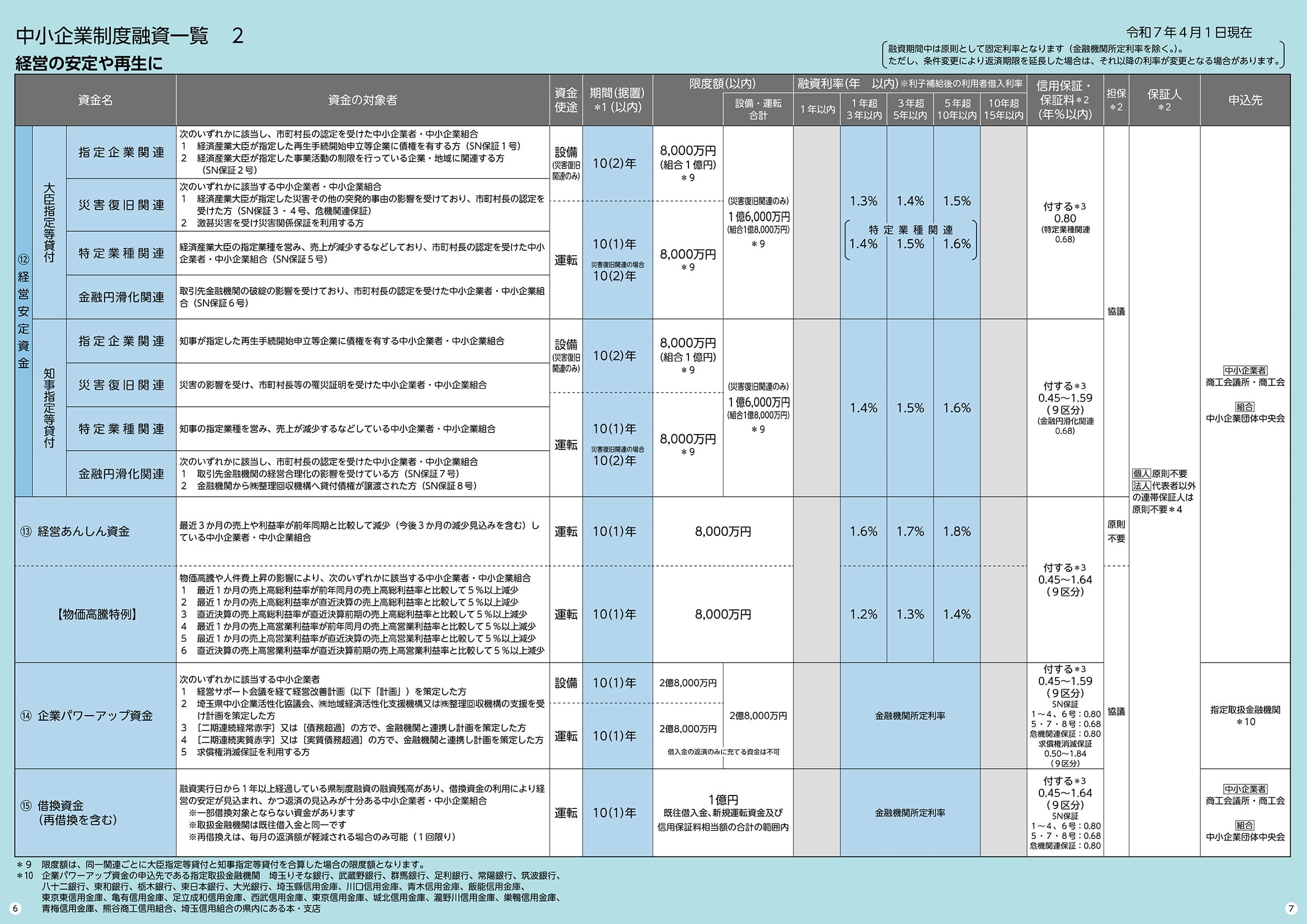Click the circled page number 7
Screen dimensions: 1307x924
tap(1291, 908)
